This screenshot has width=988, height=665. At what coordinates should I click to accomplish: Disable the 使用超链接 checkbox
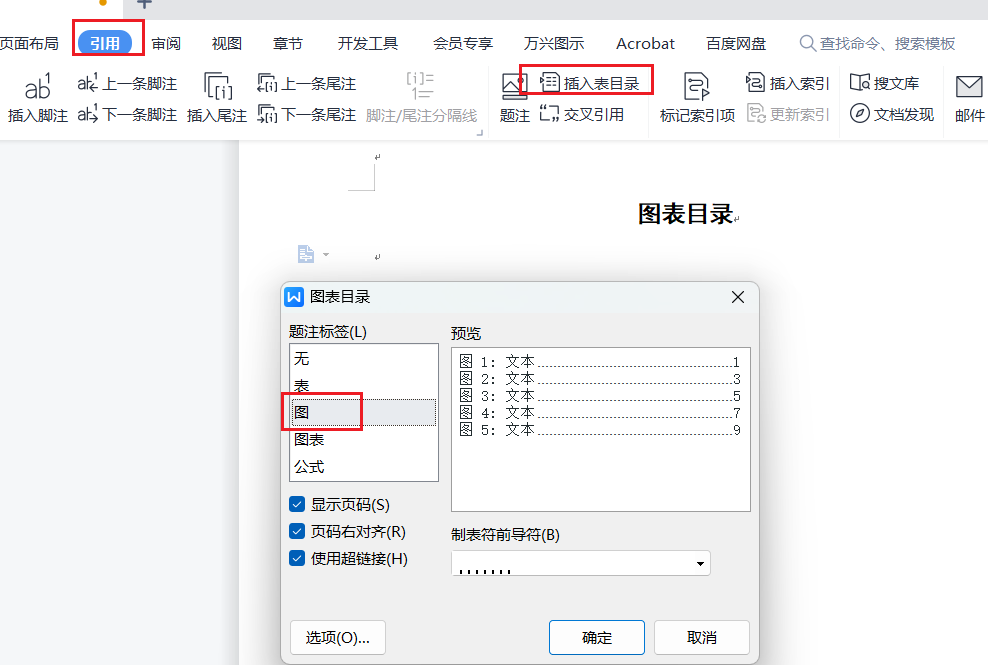(x=297, y=559)
